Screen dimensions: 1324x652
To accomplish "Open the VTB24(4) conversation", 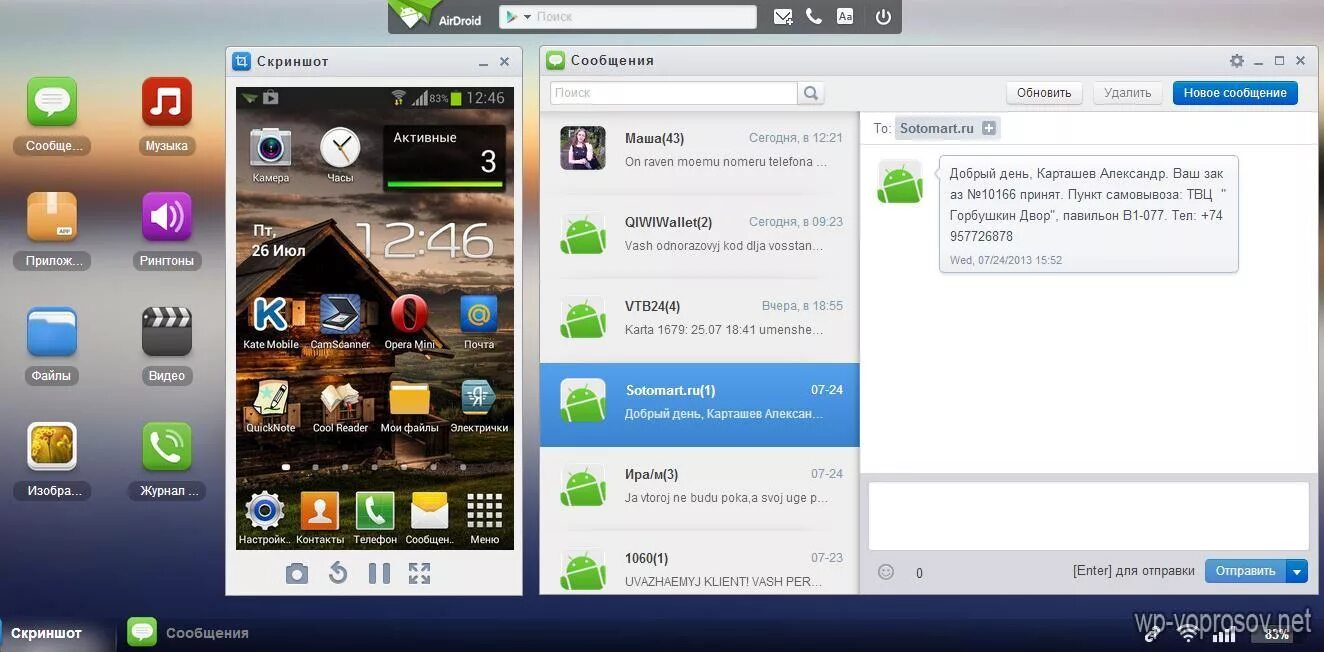I will 699,321.
